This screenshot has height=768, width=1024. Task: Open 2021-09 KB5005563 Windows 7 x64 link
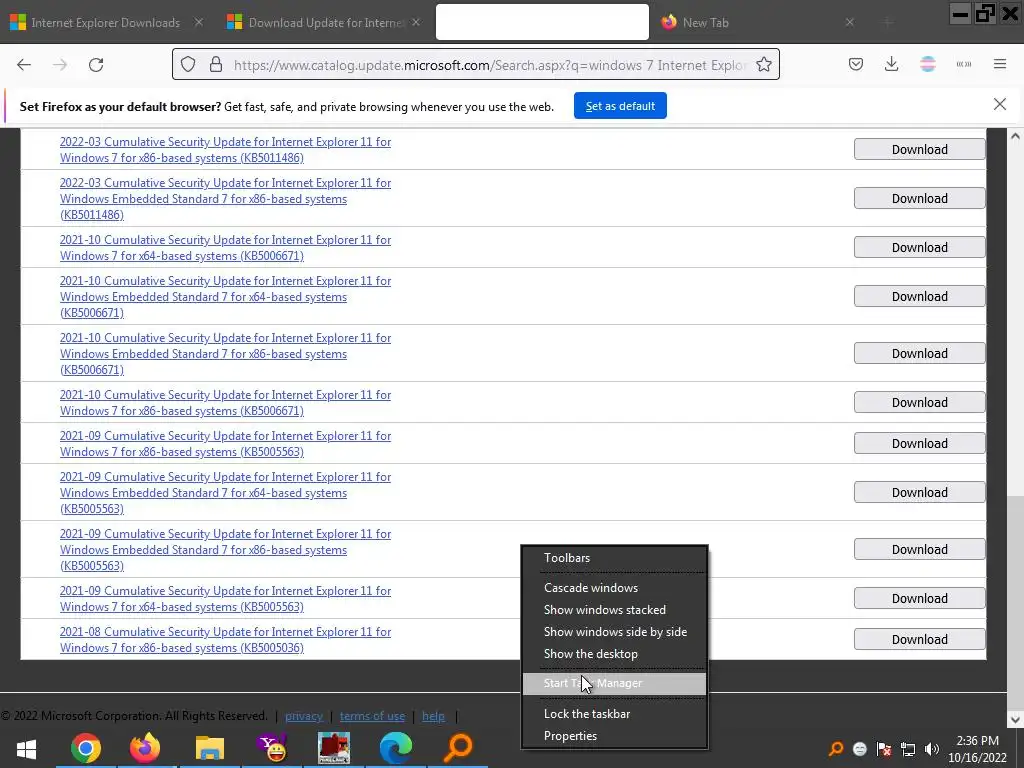click(x=225, y=599)
